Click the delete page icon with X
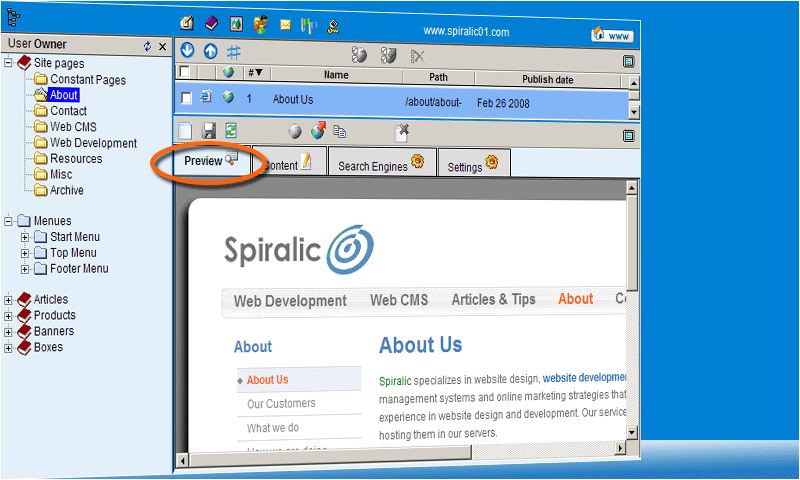 (402, 133)
